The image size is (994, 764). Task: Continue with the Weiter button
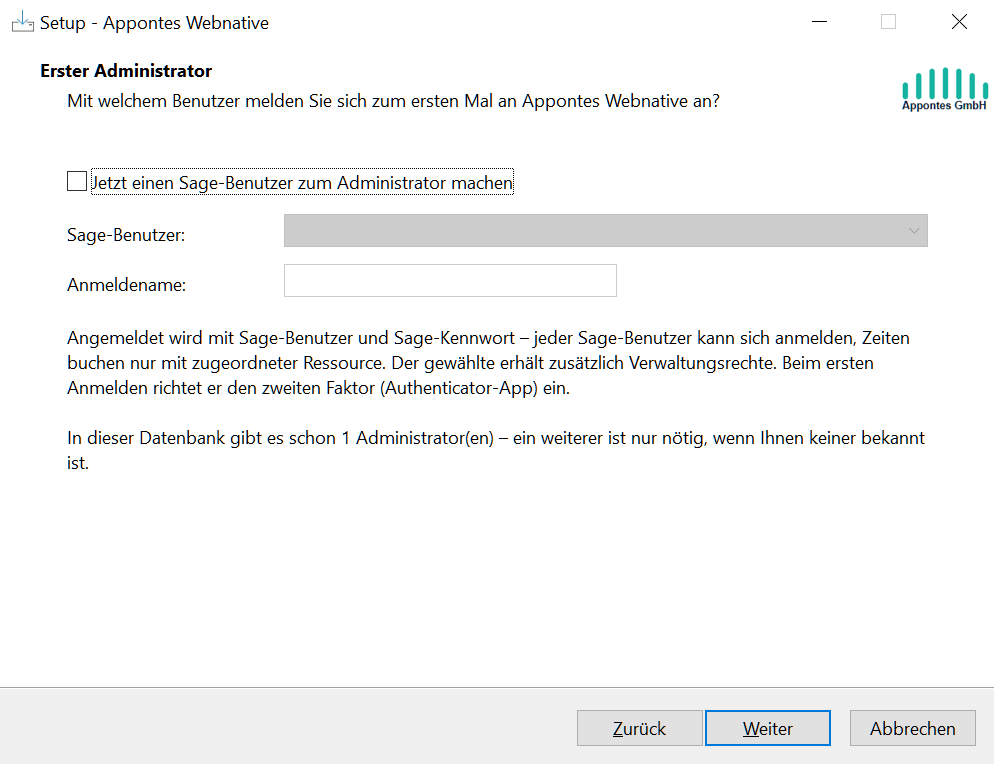click(768, 728)
